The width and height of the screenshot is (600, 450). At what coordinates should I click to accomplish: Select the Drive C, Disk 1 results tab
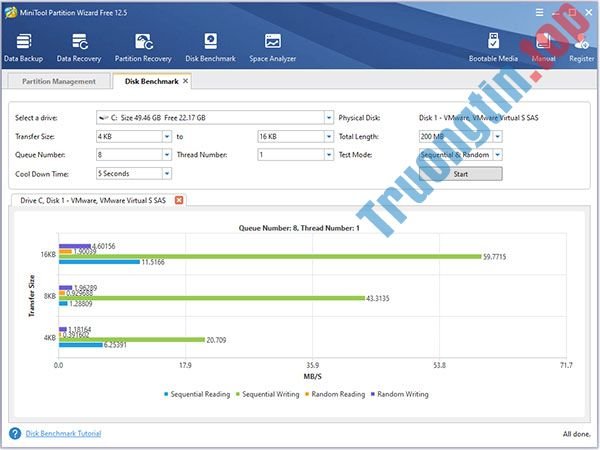pos(92,200)
